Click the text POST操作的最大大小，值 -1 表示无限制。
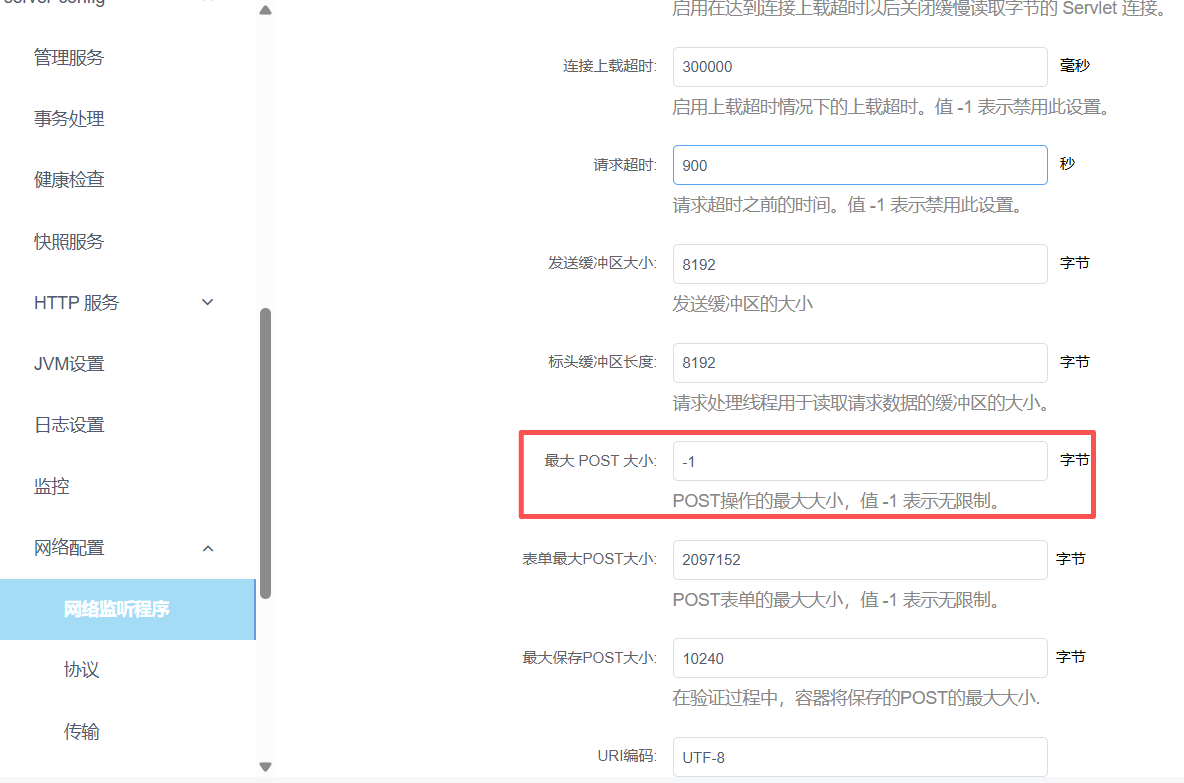This screenshot has width=1184, height=783. click(837, 501)
